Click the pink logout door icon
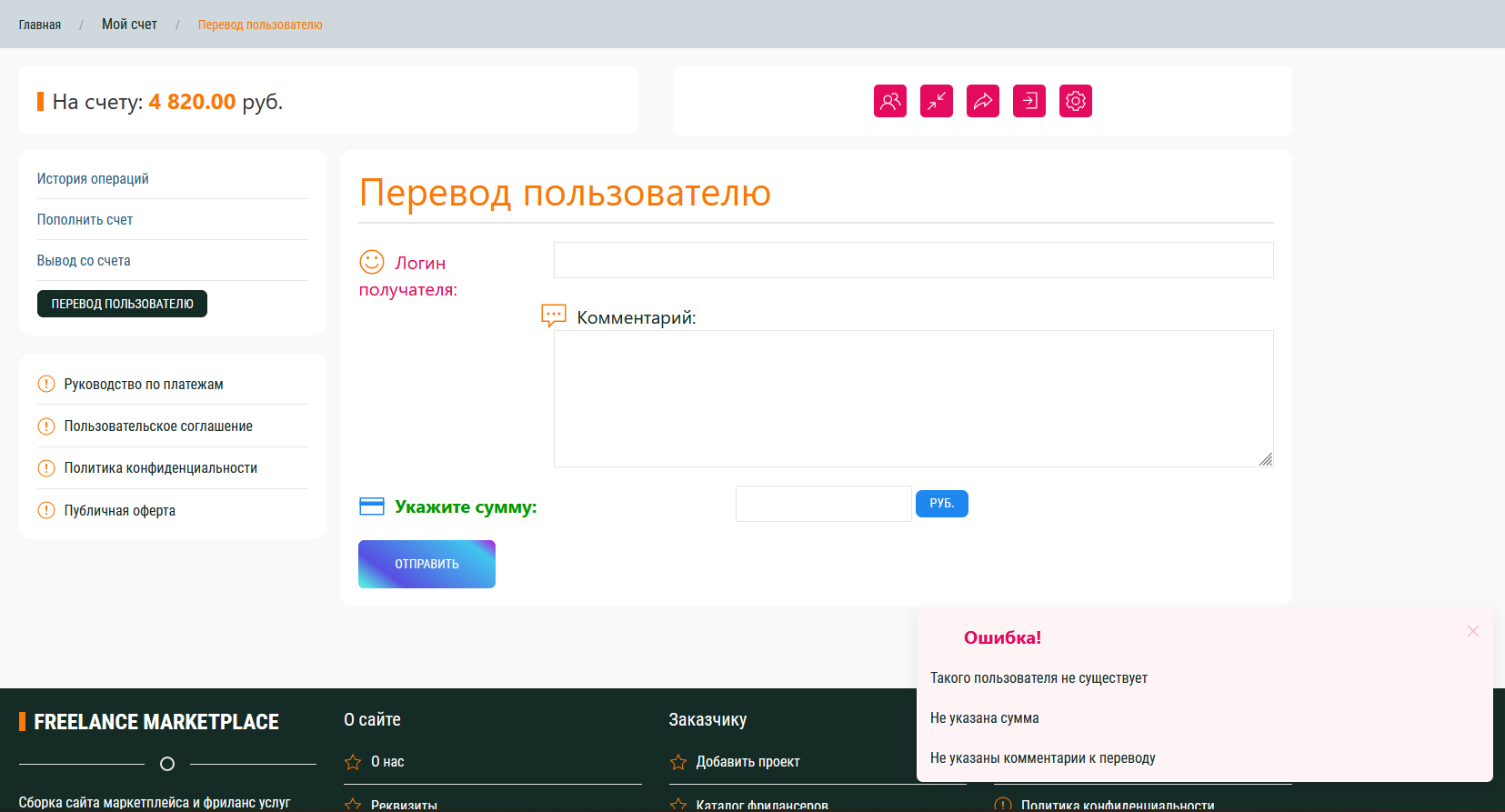1505x812 pixels. pyautogui.click(x=1028, y=101)
